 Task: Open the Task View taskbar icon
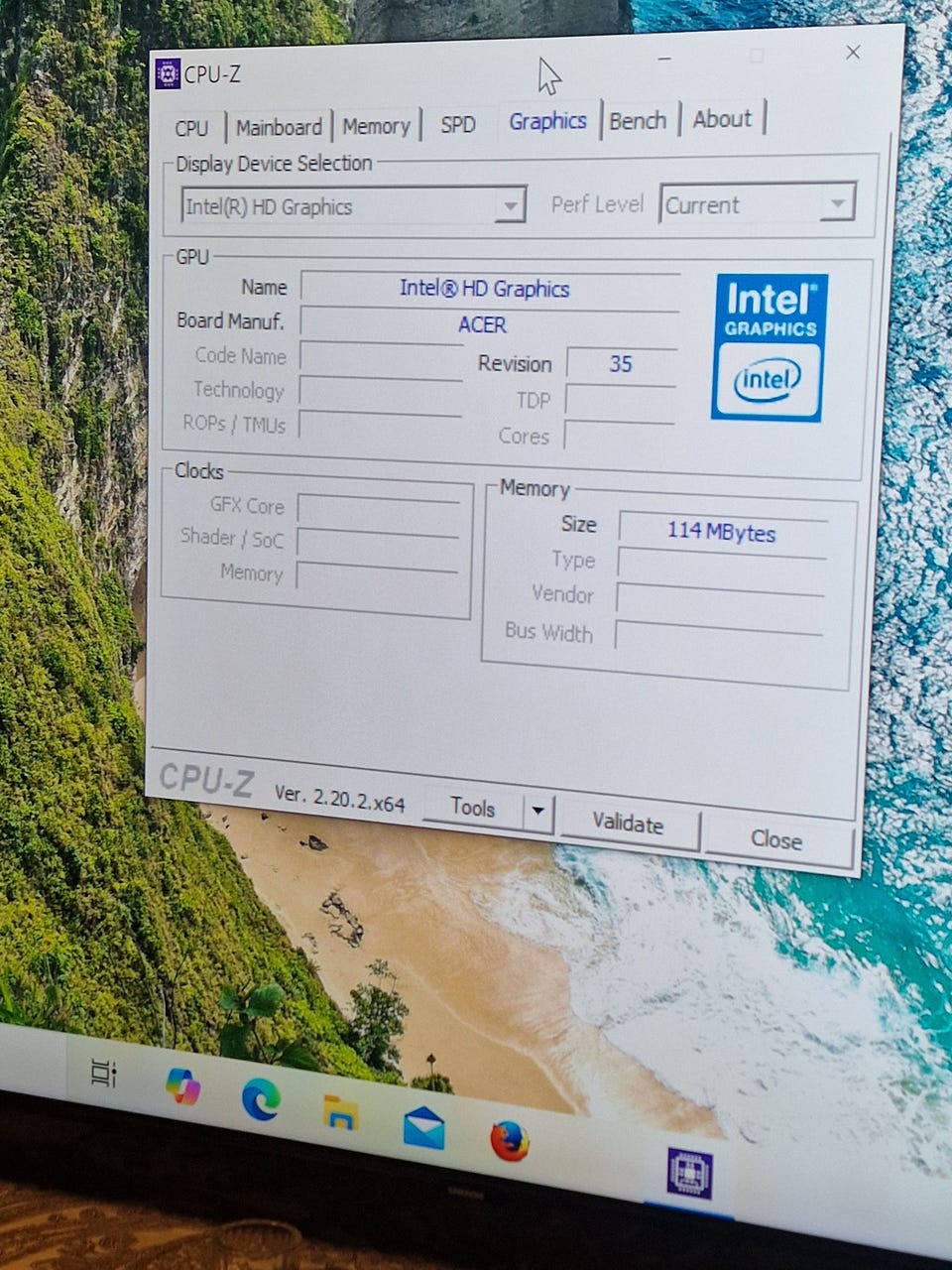(104, 1074)
